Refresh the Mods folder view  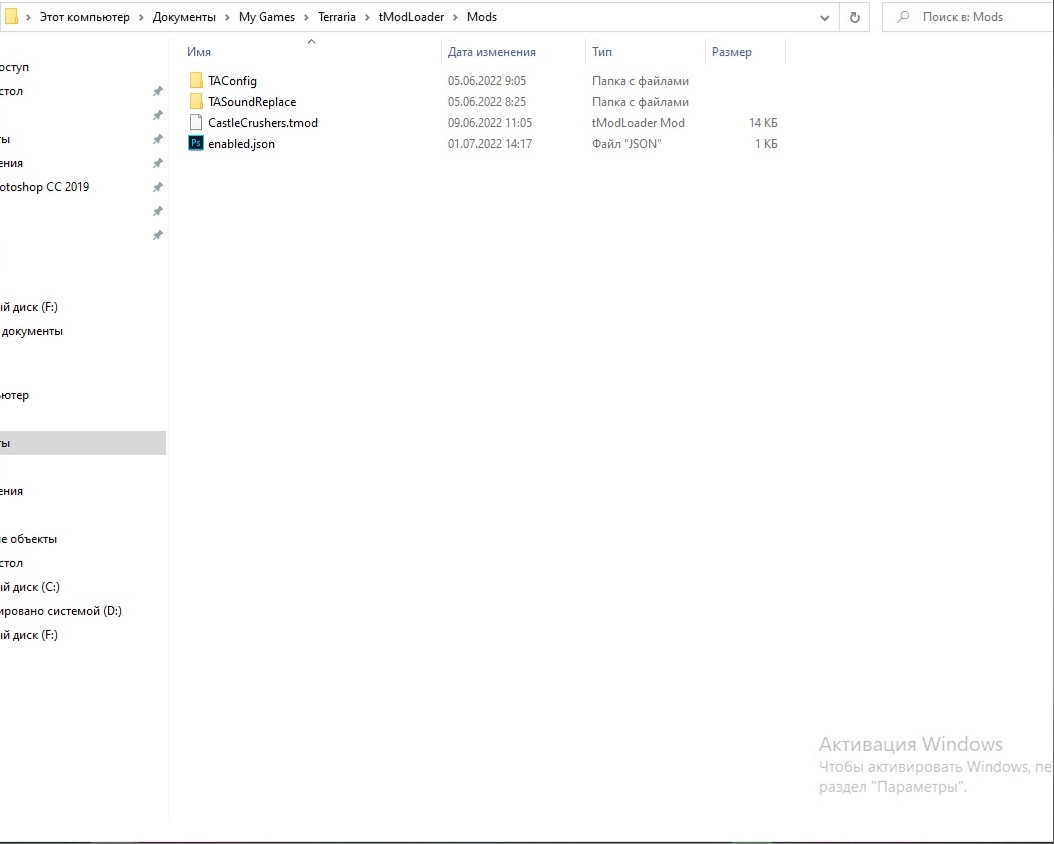point(854,17)
